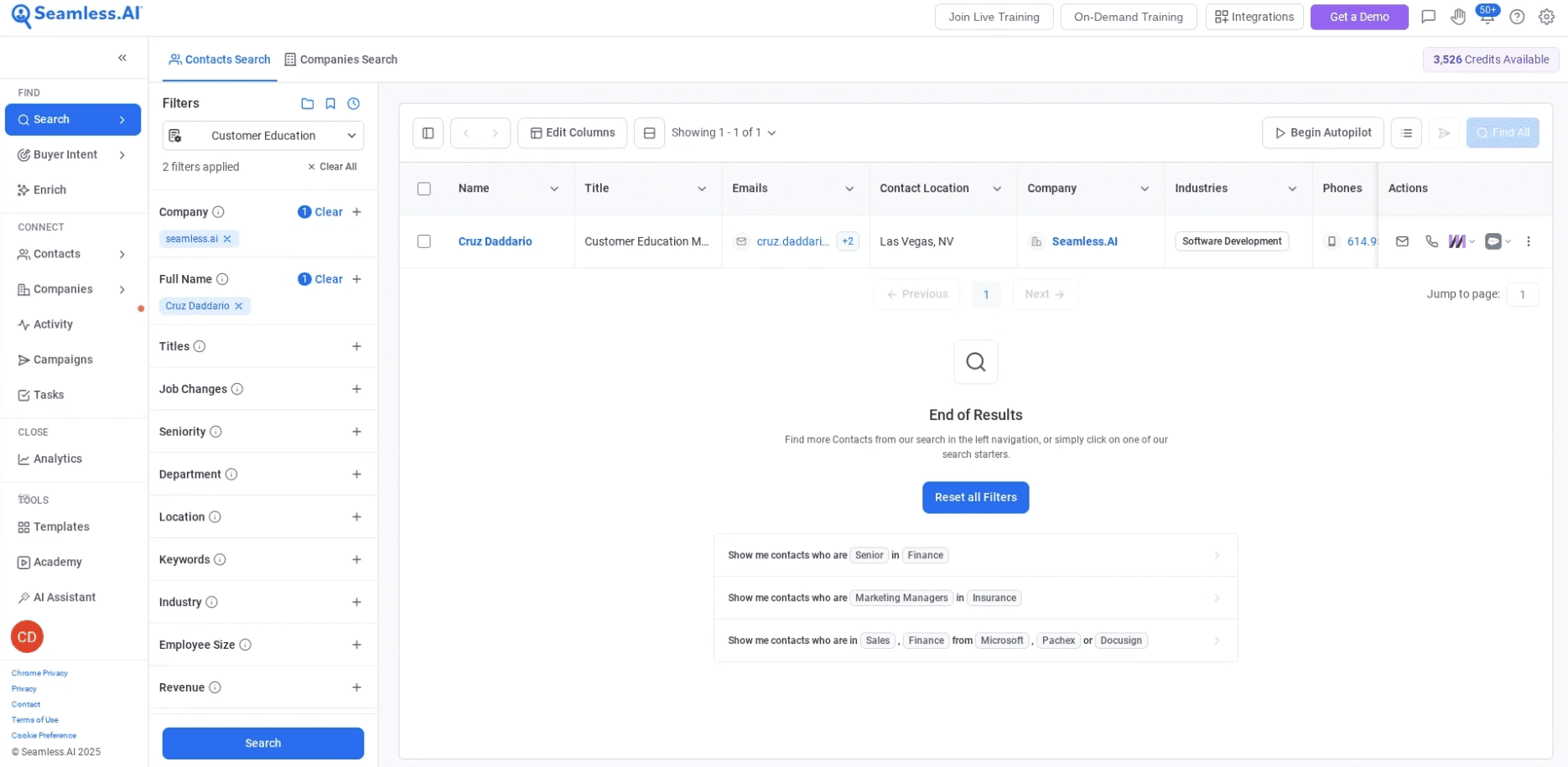Open the bookmarked filters icon
This screenshot has height=767, width=1568.
[x=330, y=103]
